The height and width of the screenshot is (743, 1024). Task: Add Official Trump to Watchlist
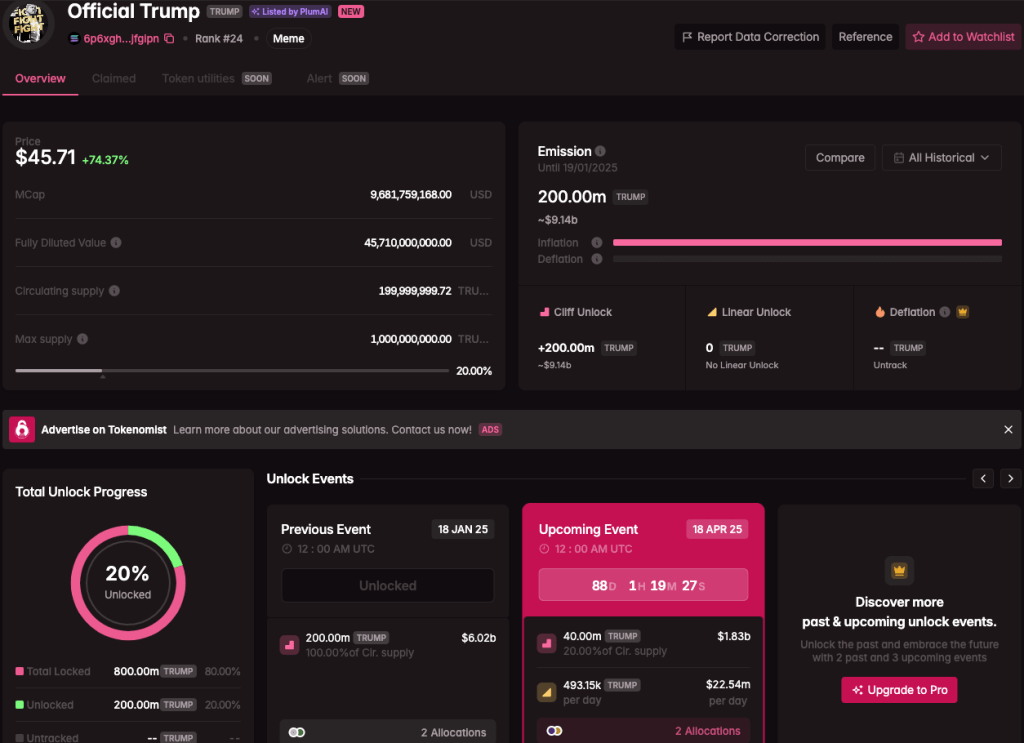(x=962, y=36)
